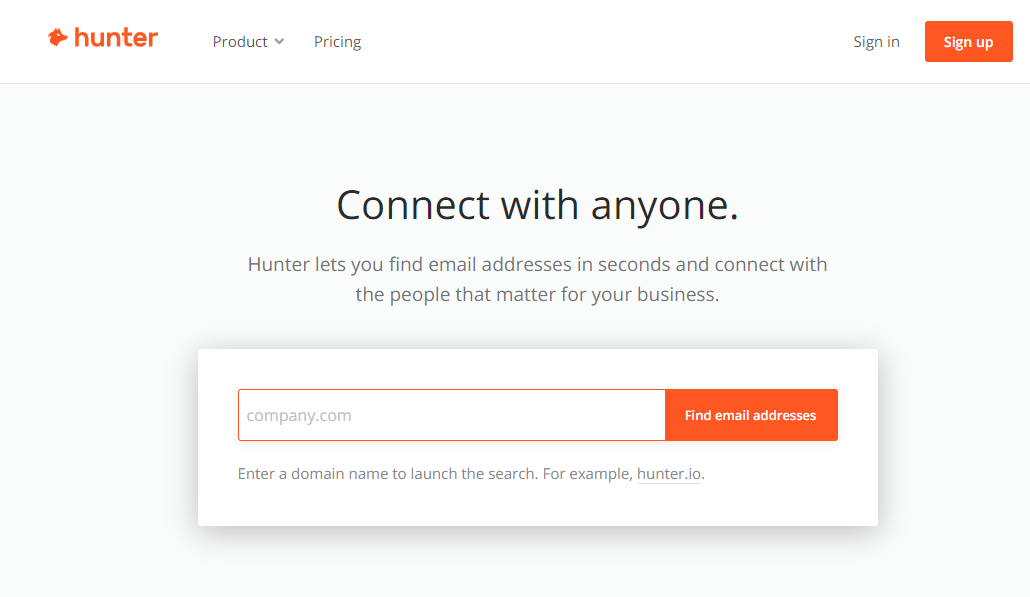Screen dimensions: 1030x597
Task: Click the word "Connect" in the headline
Action: tap(413, 205)
